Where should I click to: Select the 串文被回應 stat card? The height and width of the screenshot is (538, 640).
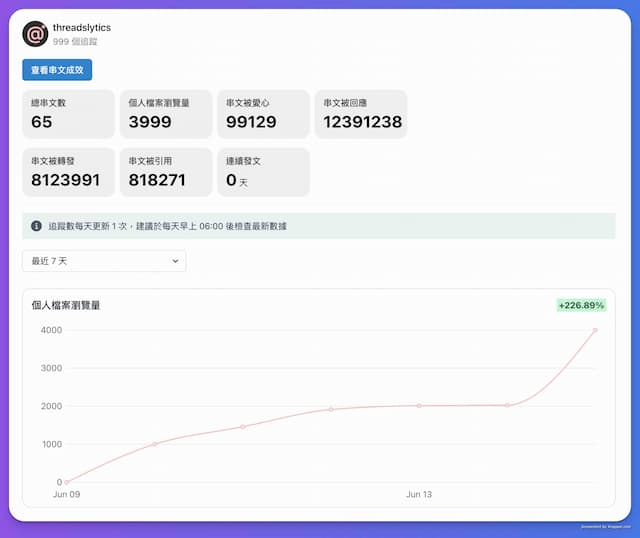point(361,114)
